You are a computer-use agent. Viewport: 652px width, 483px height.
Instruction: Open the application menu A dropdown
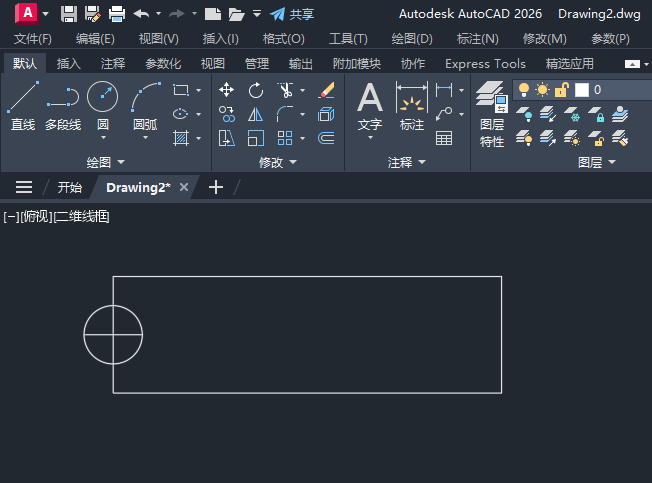[x=46, y=14]
